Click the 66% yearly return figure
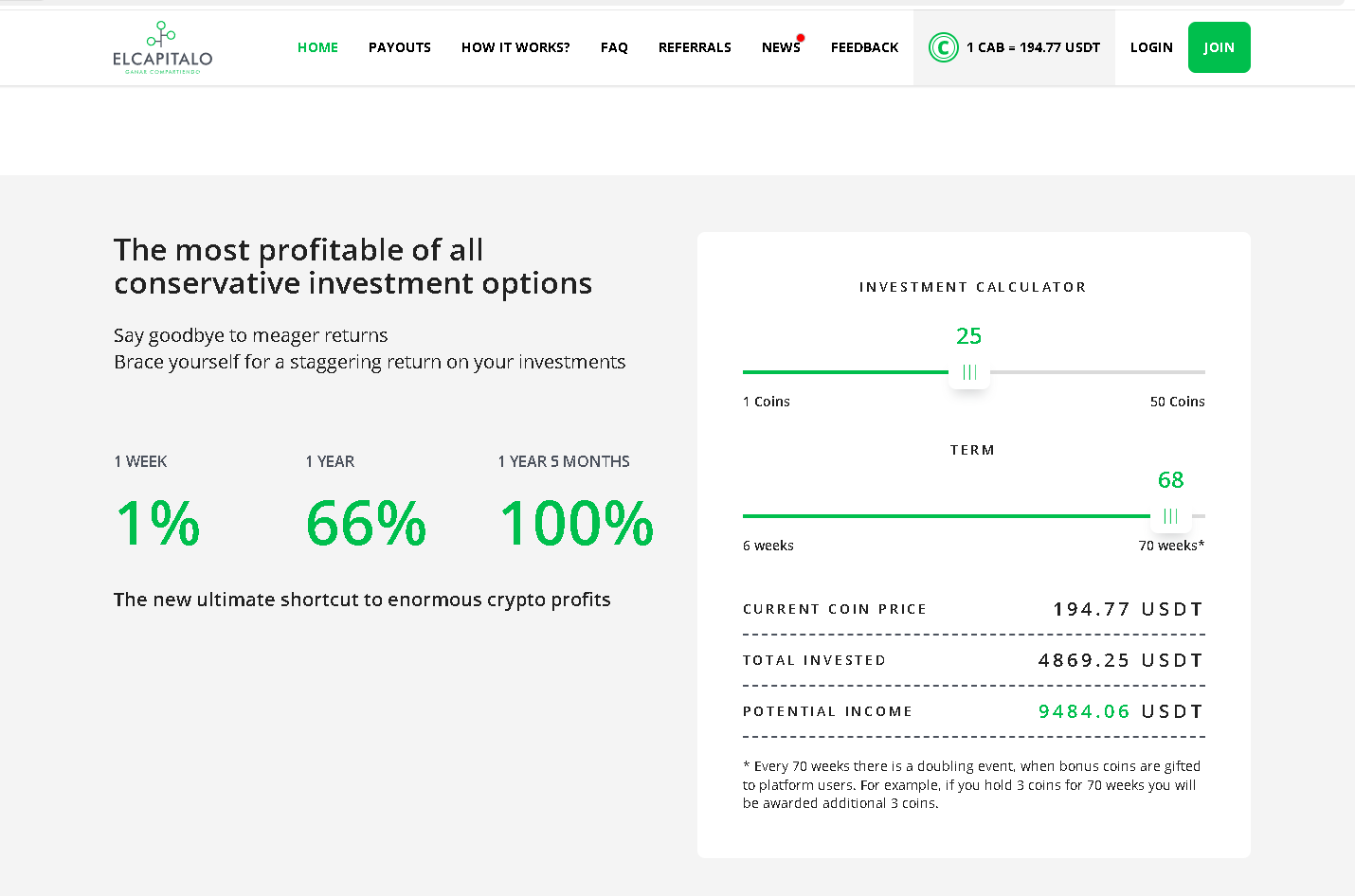Image resolution: width=1355 pixels, height=896 pixels. pos(367,523)
